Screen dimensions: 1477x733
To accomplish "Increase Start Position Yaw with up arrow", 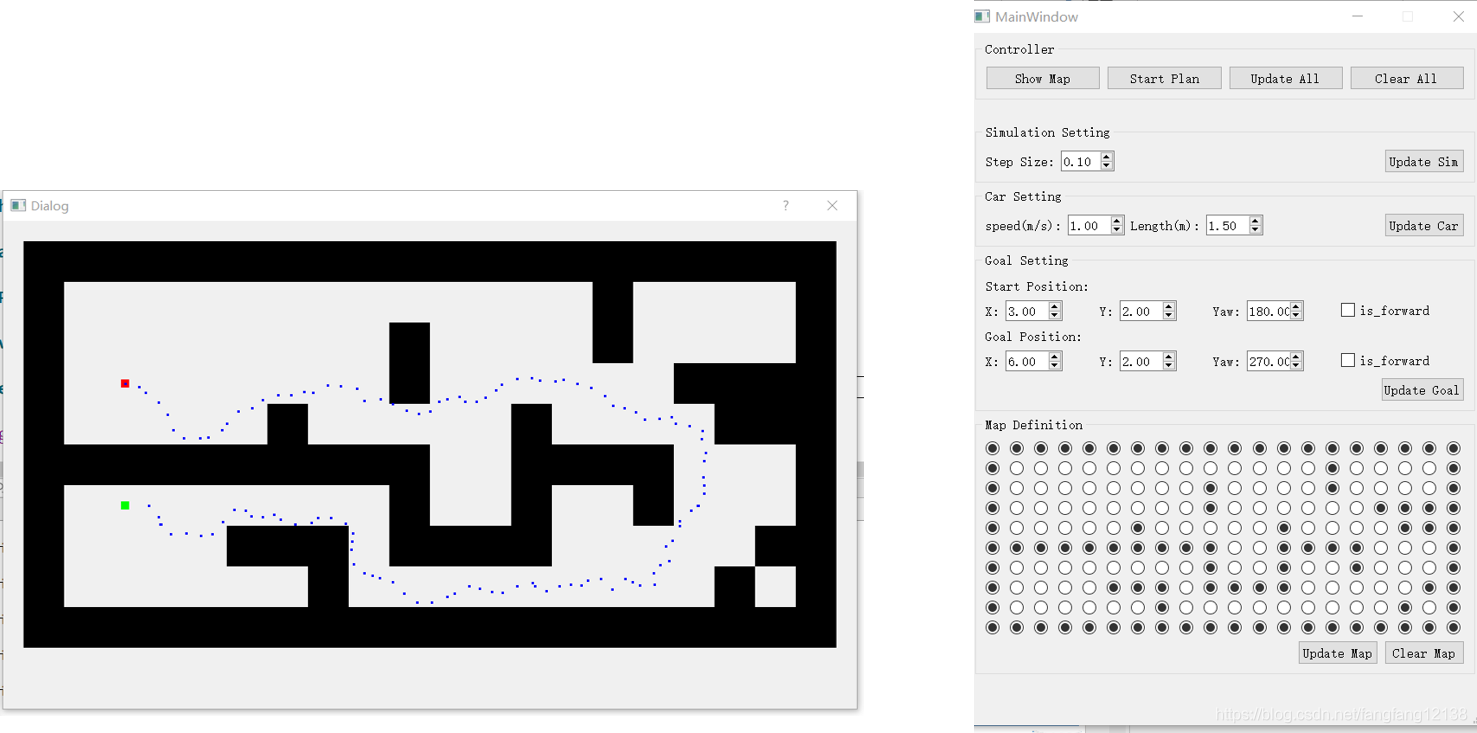I will click(1296, 306).
